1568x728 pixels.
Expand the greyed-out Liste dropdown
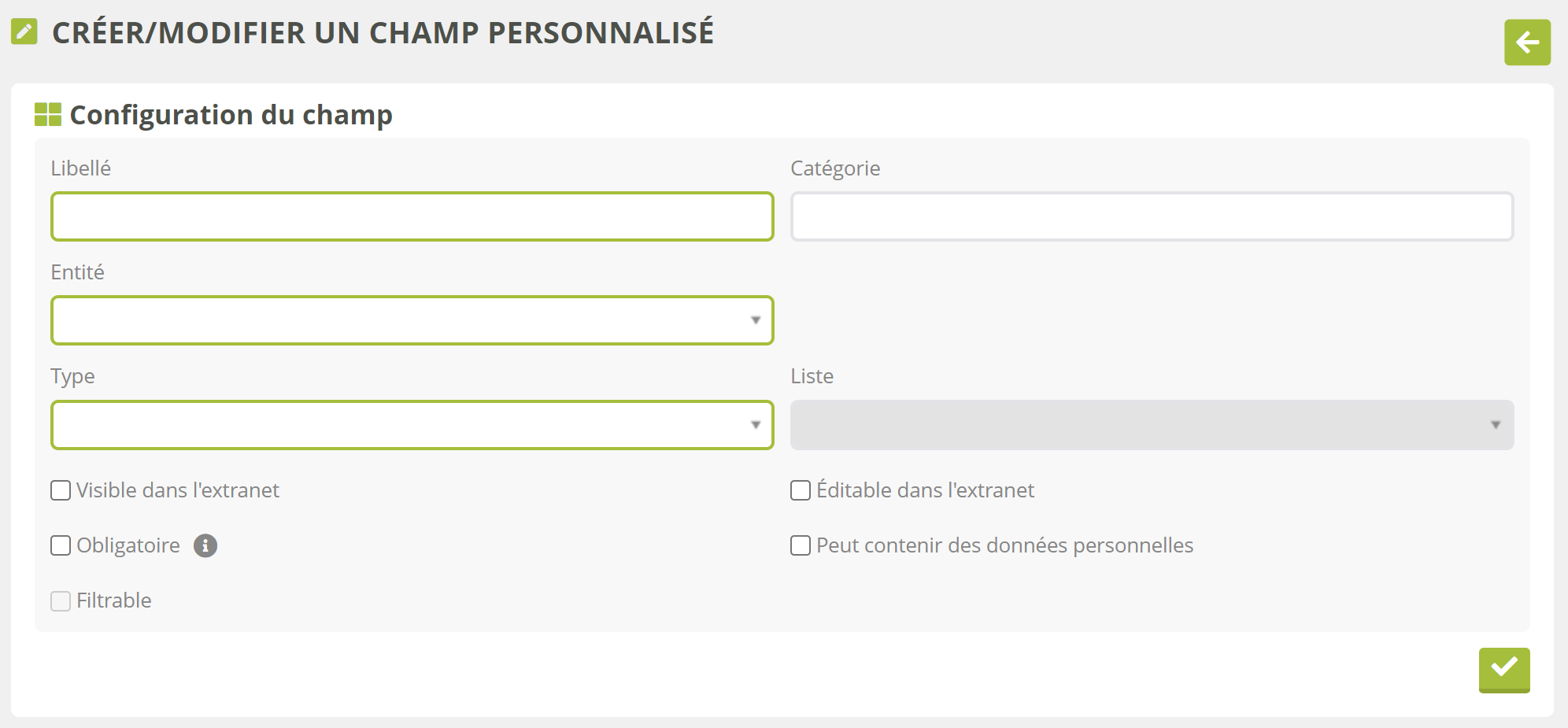(x=1151, y=425)
